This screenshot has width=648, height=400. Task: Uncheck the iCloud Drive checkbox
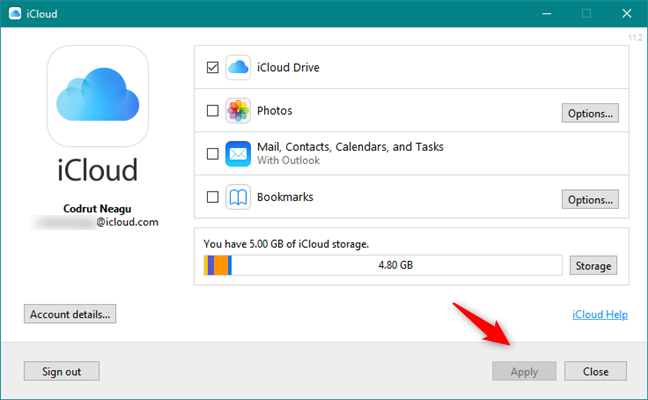212,67
